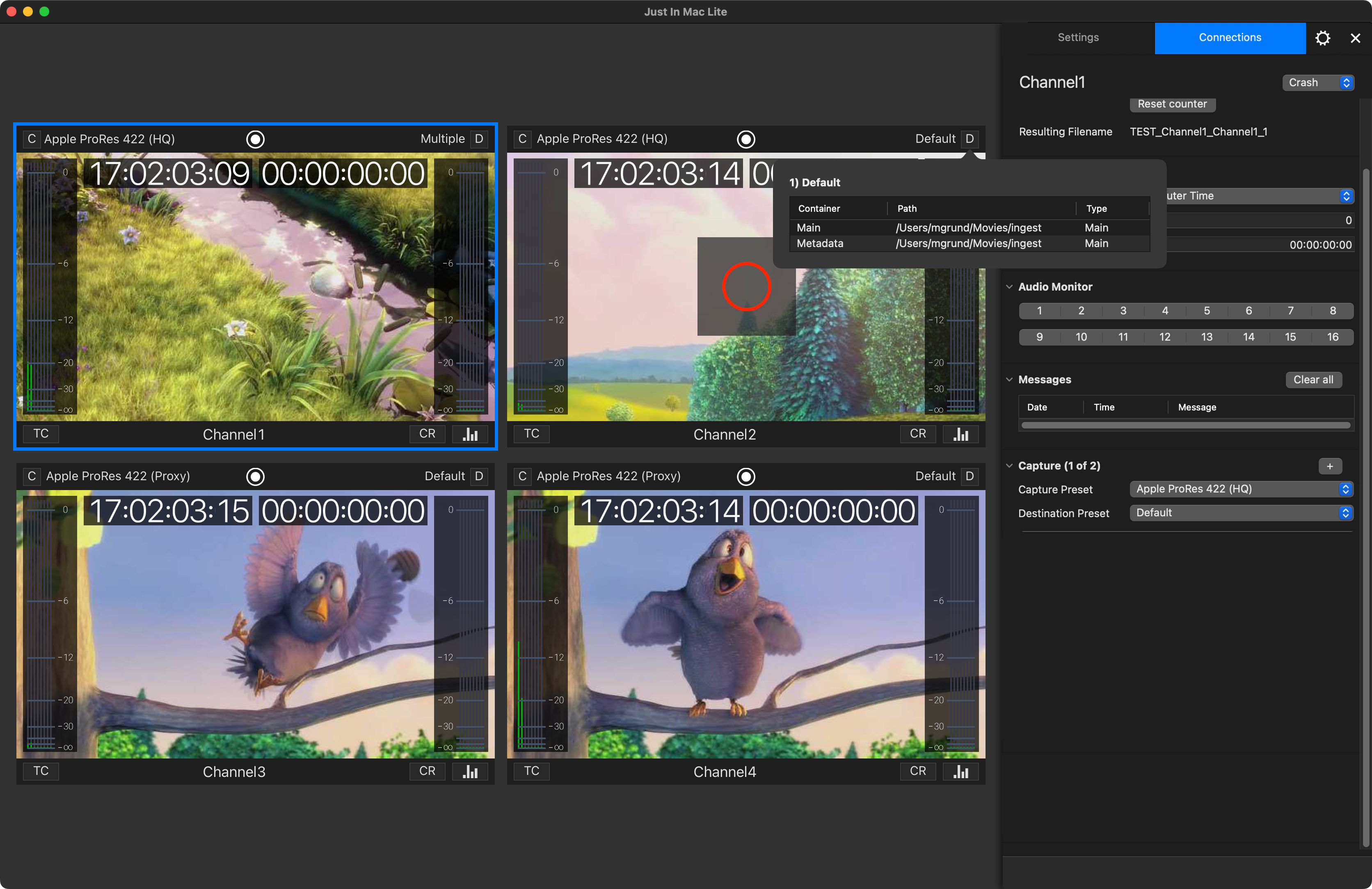Collapse the Audio Monitor section
The height and width of the screenshot is (889, 1372).
[x=1009, y=286]
